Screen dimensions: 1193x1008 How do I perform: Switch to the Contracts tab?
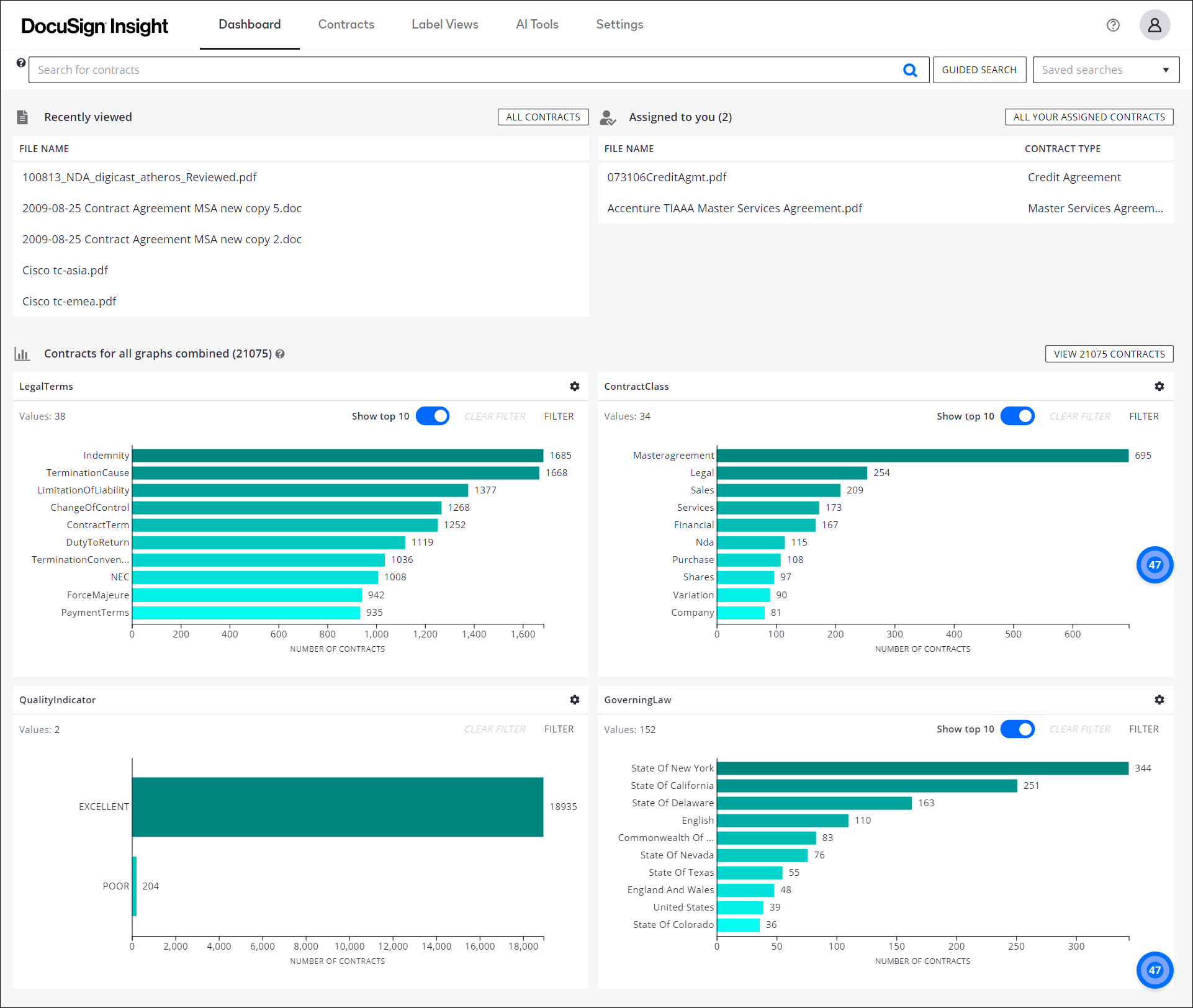[x=346, y=24]
